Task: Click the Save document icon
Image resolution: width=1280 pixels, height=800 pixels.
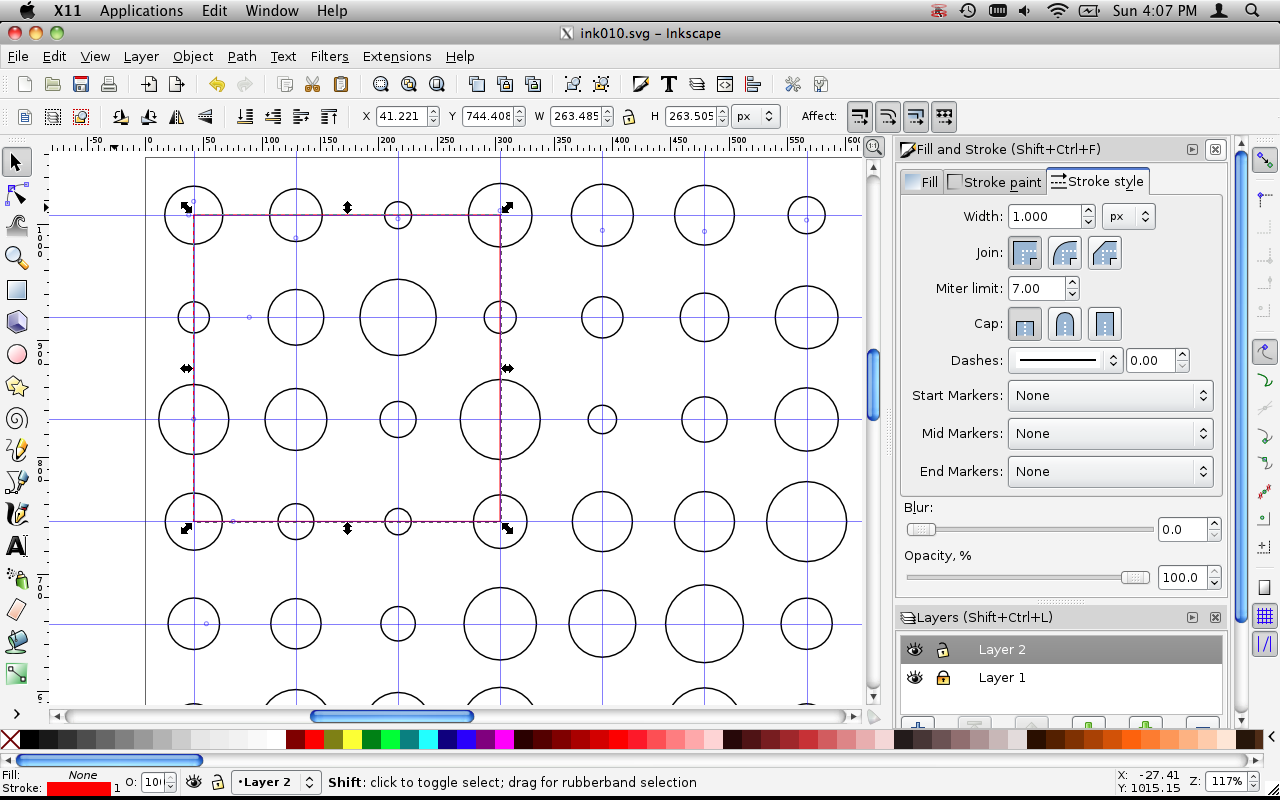Action: 81,84
